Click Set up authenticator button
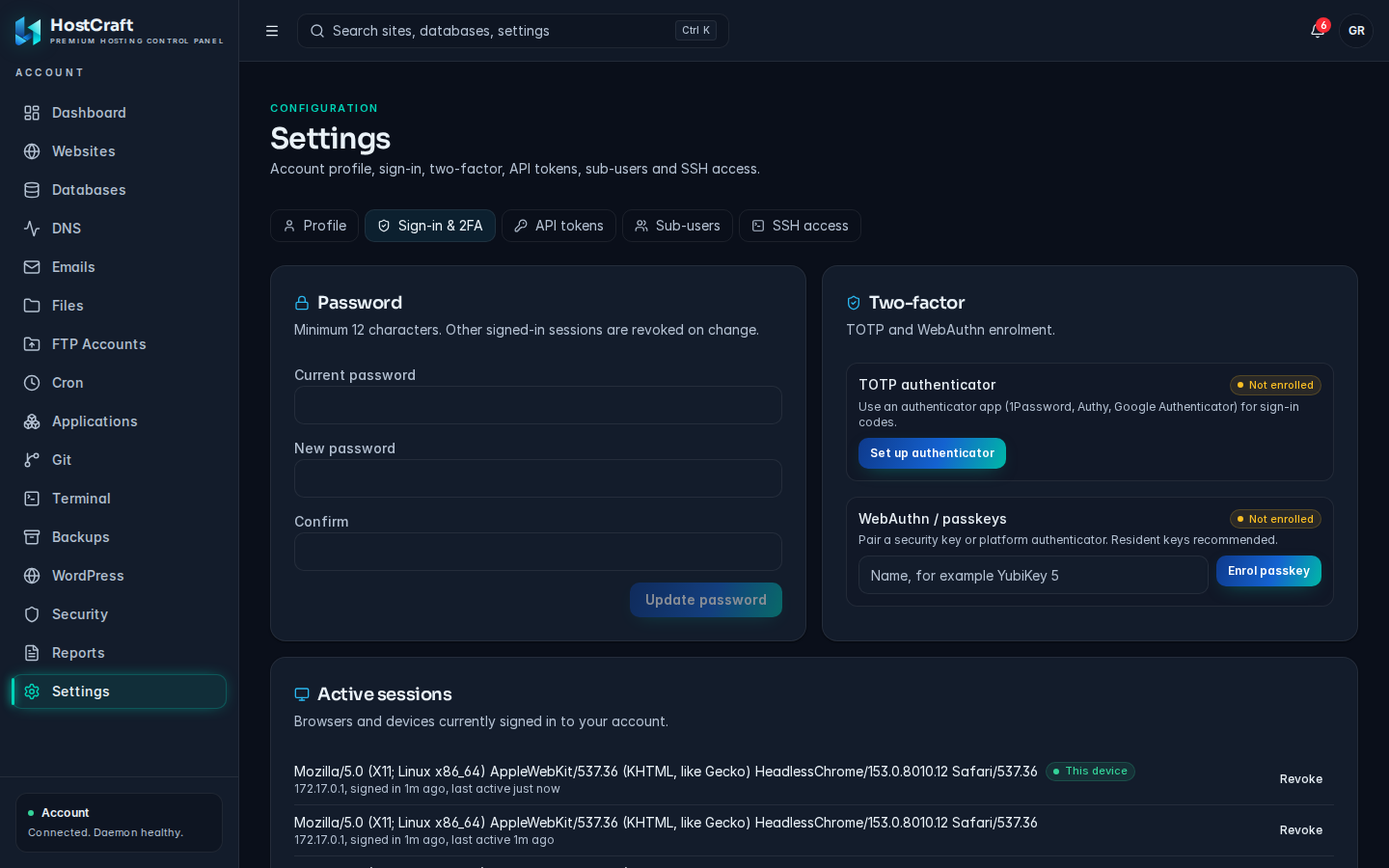This screenshot has width=1389, height=868. (x=932, y=453)
